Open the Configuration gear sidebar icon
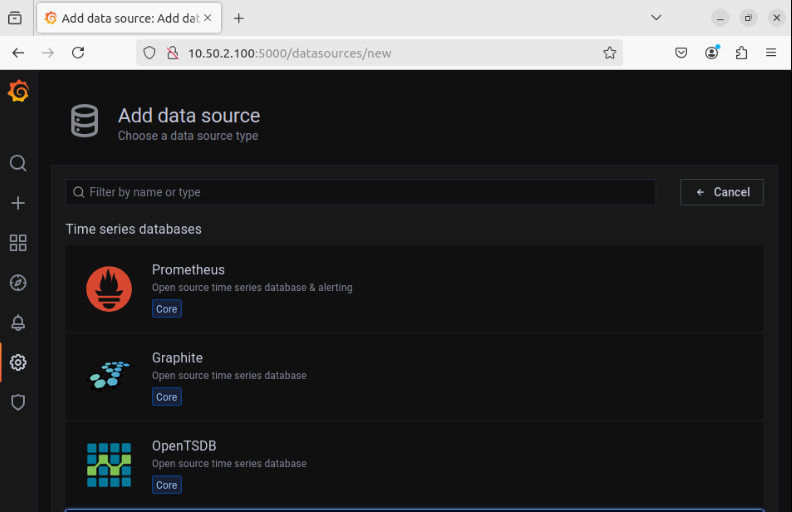Image resolution: width=792 pixels, height=512 pixels. (18, 363)
